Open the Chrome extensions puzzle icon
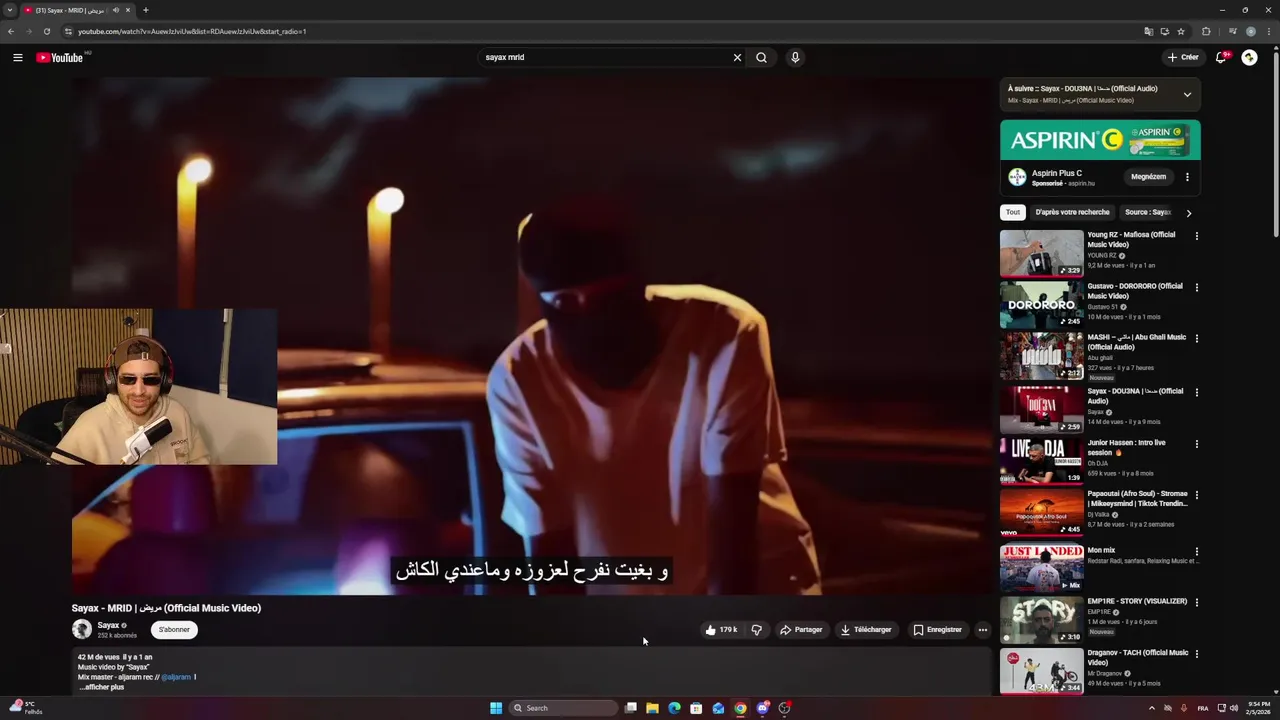The image size is (1280, 720). pyautogui.click(x=1206, y=31)
